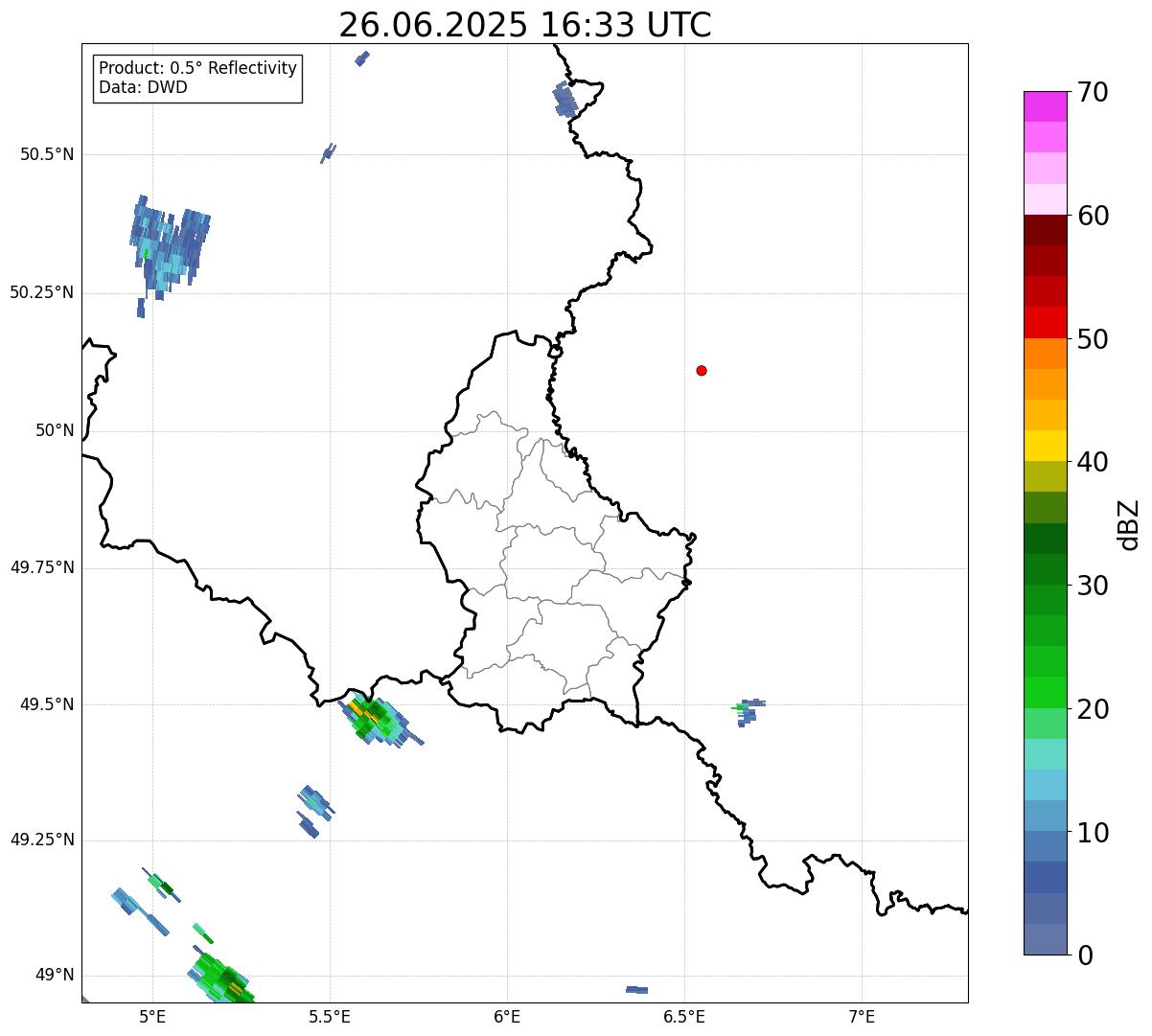Click the 49.25°N latitude label
The width and height of the screenshot is (1152, 1036).
coord(42,840)
